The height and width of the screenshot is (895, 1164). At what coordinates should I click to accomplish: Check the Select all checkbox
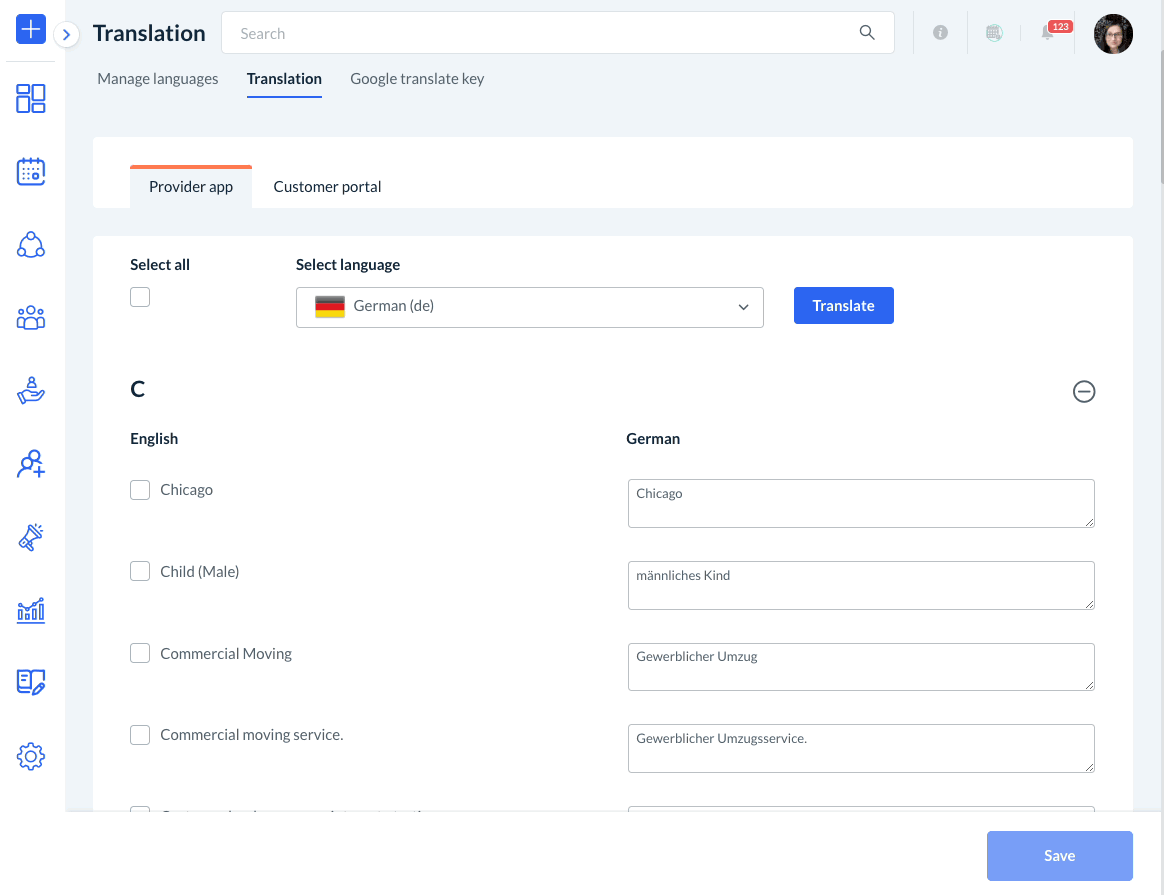pyautogui.click(x=140, y=297)
